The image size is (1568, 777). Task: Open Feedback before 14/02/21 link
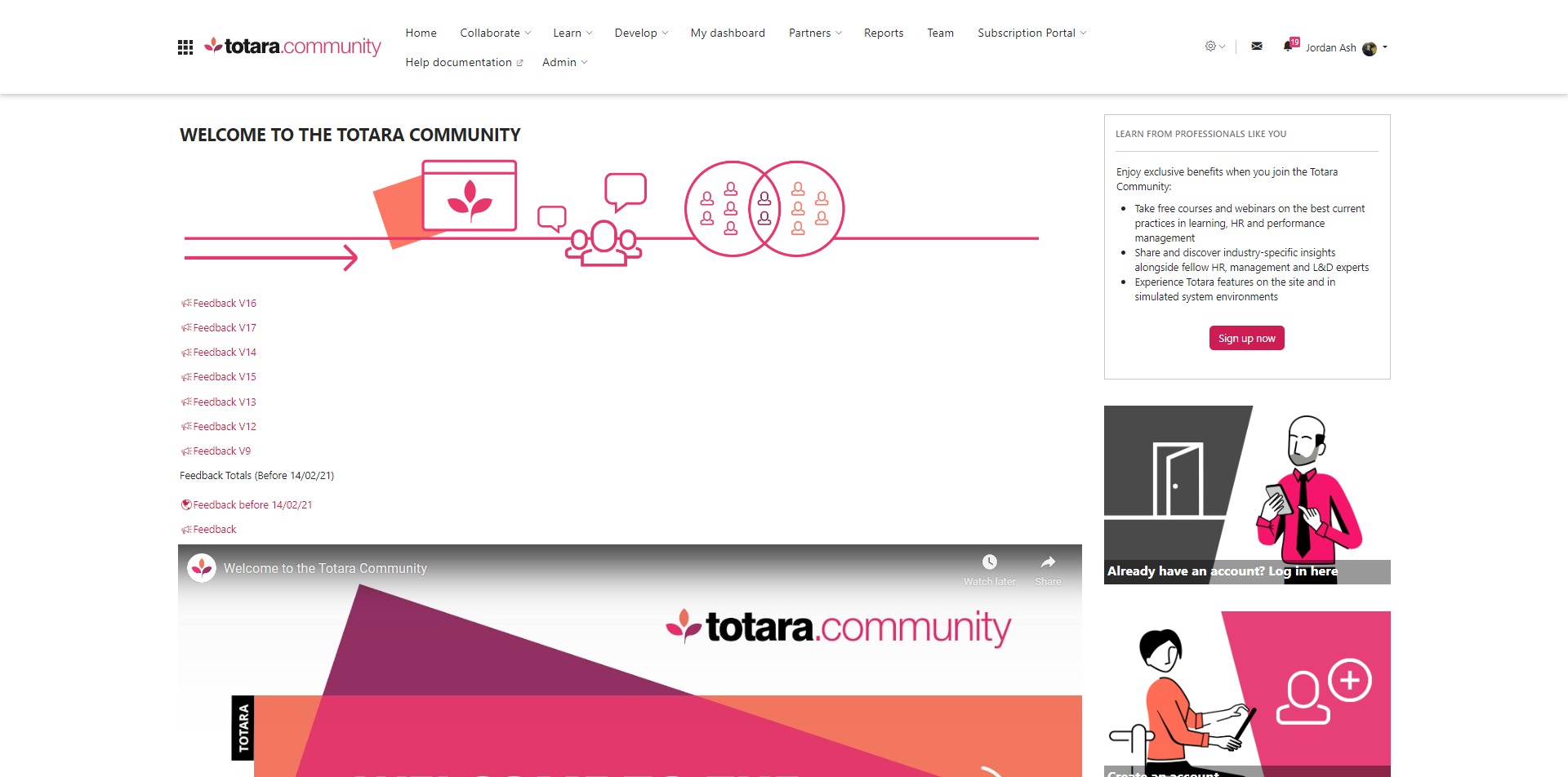(252, 504)
